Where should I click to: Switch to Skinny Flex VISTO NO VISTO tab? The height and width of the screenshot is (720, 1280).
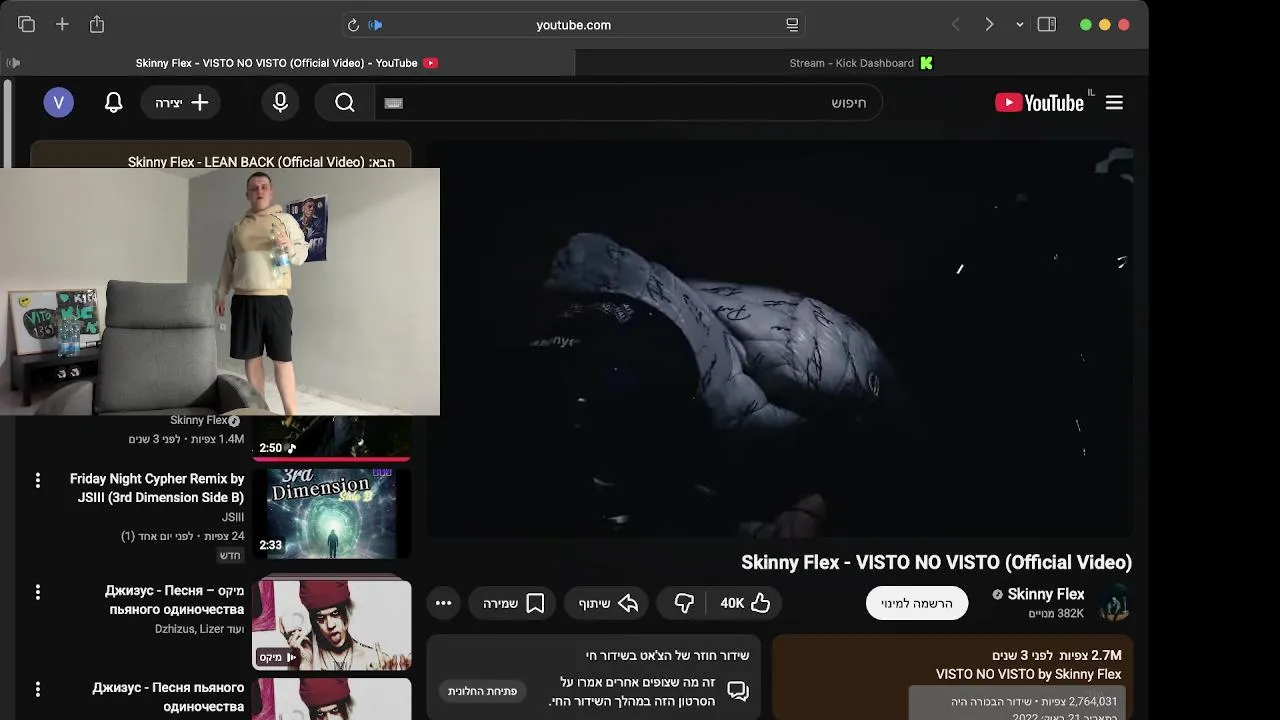tap(287, 63)
